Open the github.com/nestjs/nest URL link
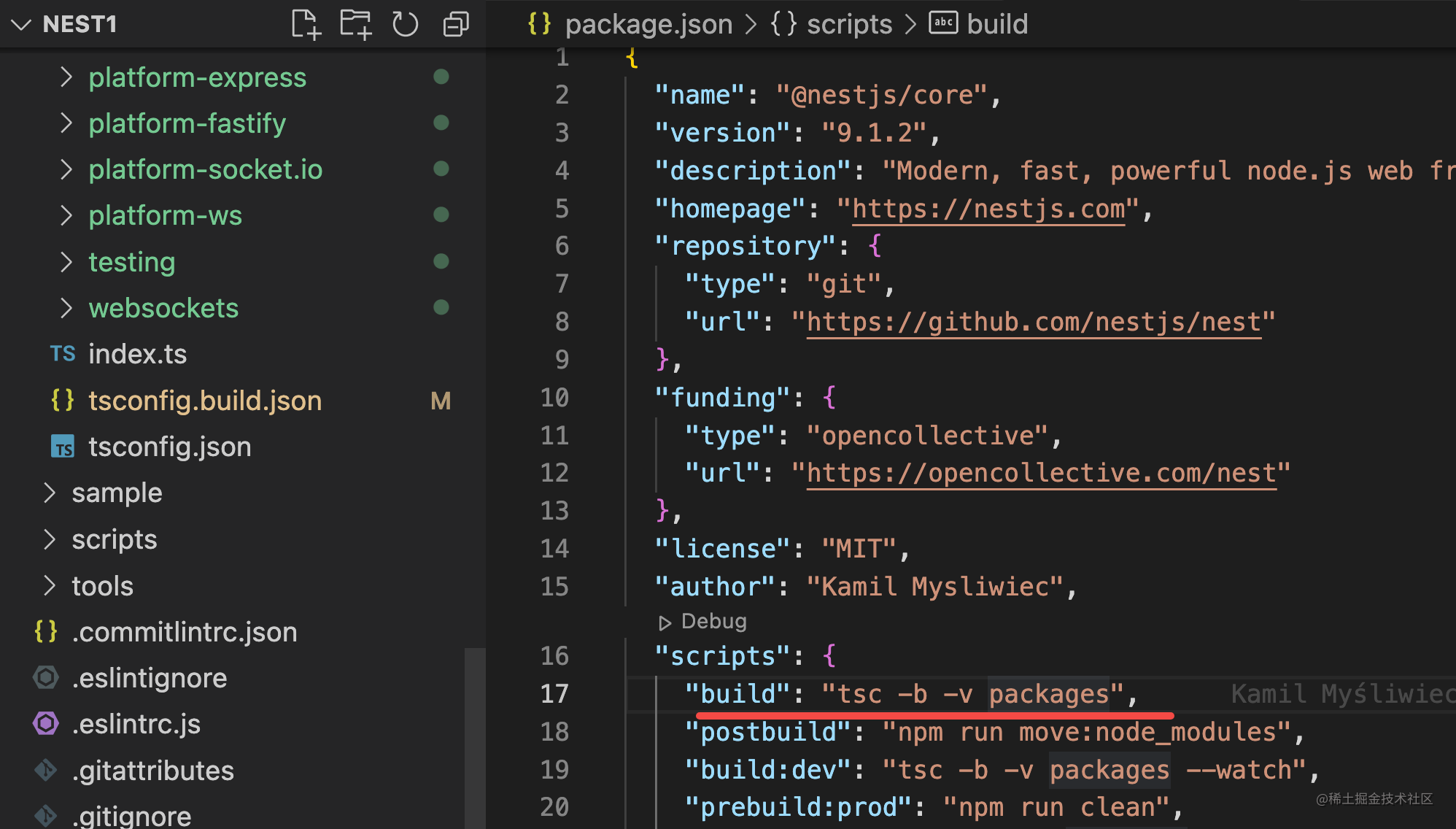 coord(1034,322)
